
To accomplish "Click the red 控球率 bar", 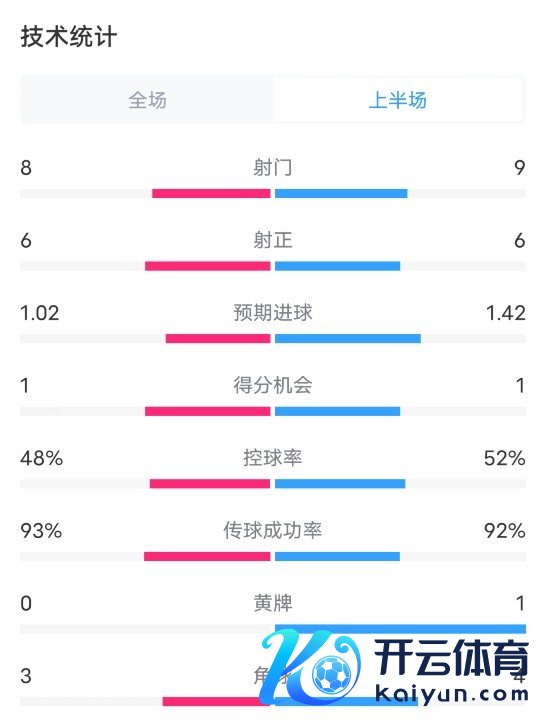I will (210, 484).
